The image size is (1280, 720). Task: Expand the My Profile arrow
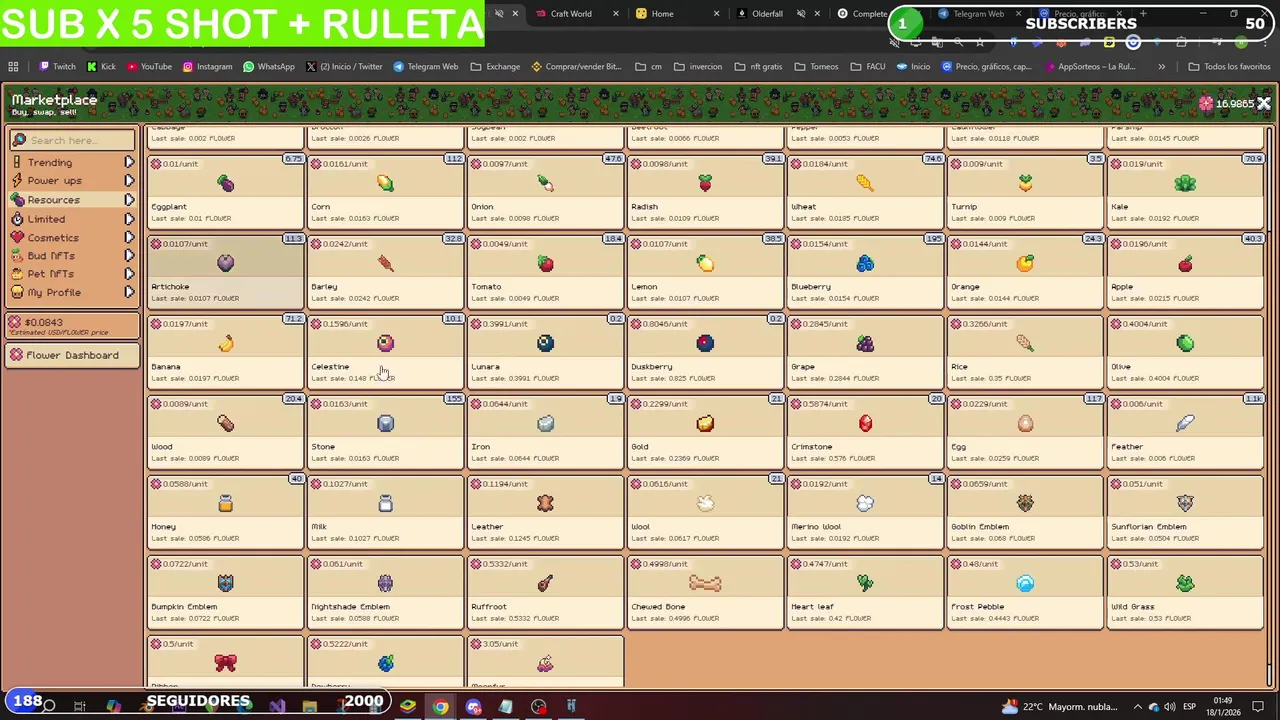[129, 292]
